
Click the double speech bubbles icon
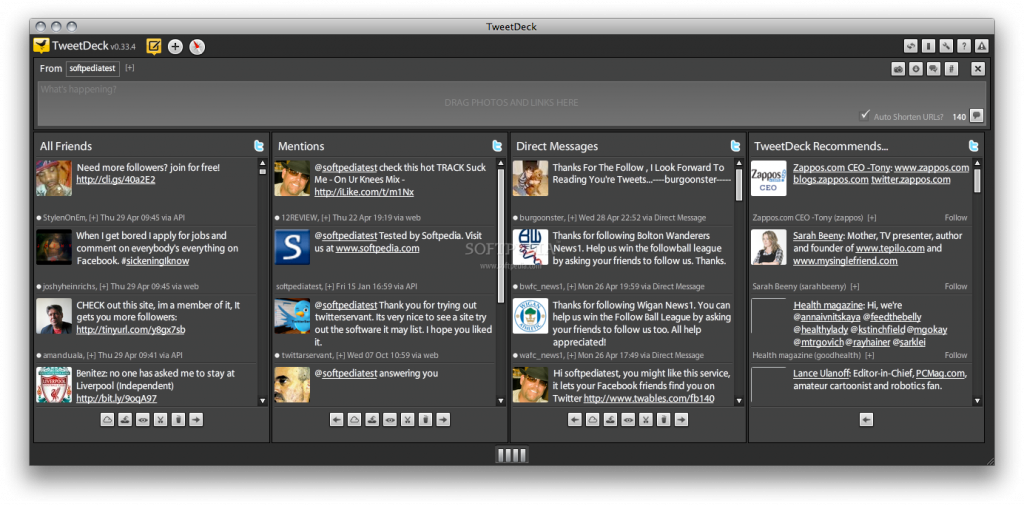coord(934,69)
